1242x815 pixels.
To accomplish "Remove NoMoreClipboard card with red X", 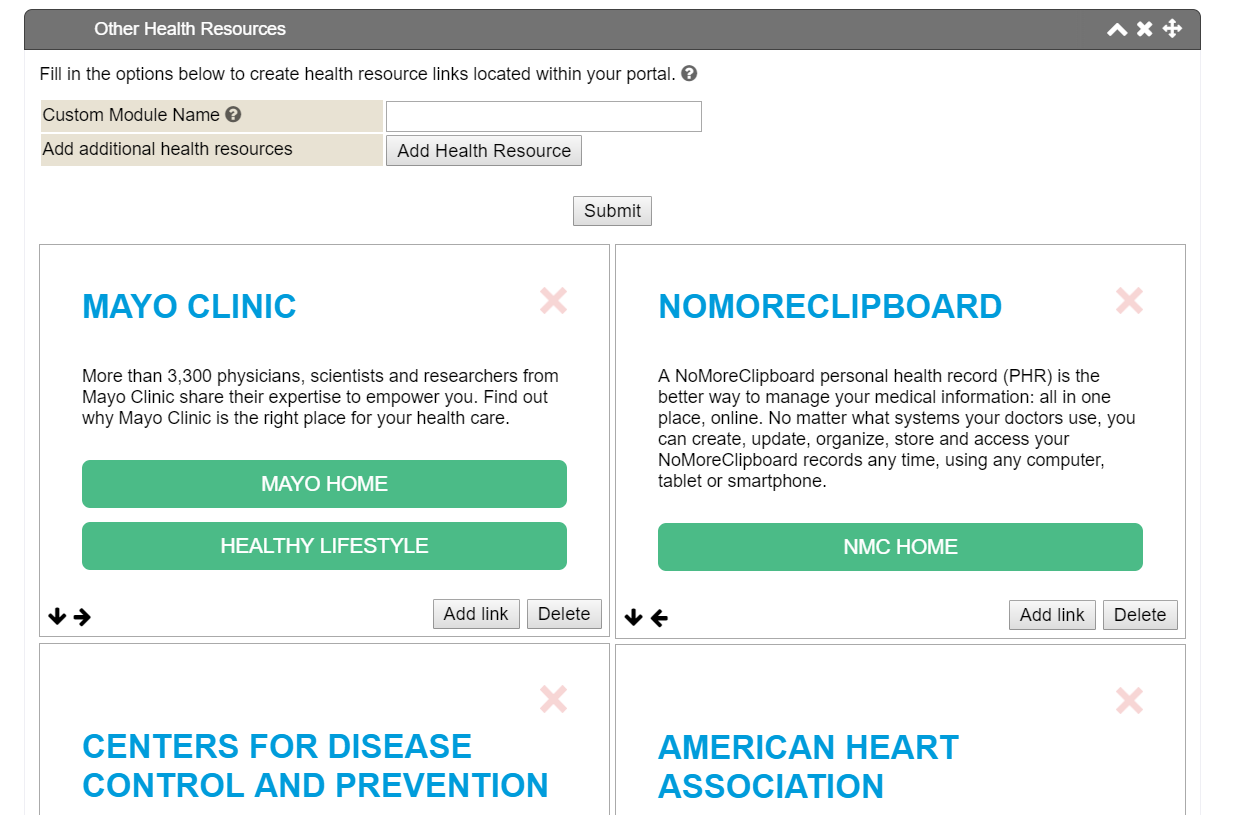I will [1129, 300].
